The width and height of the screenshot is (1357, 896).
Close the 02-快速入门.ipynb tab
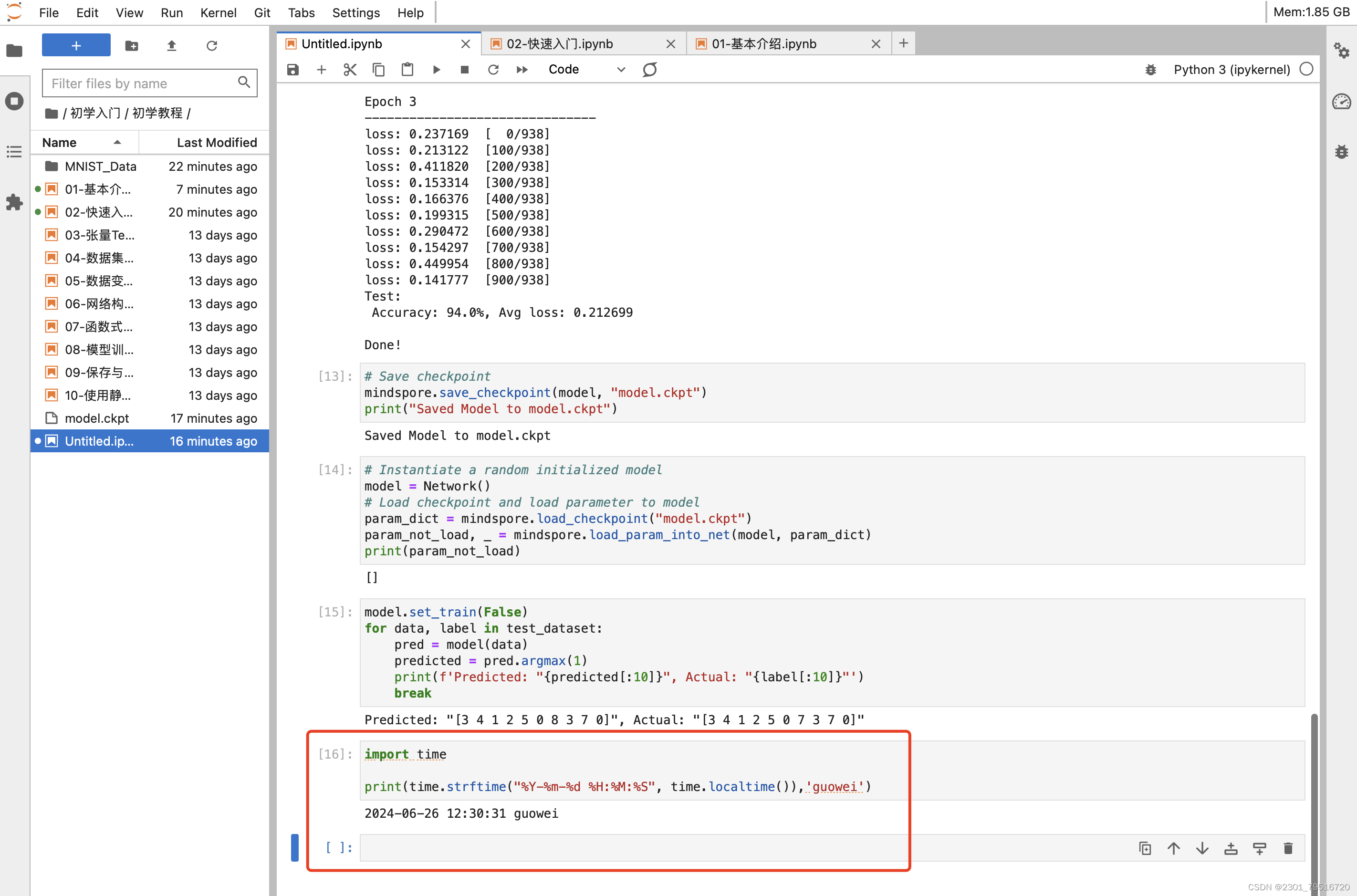[671, 44]
